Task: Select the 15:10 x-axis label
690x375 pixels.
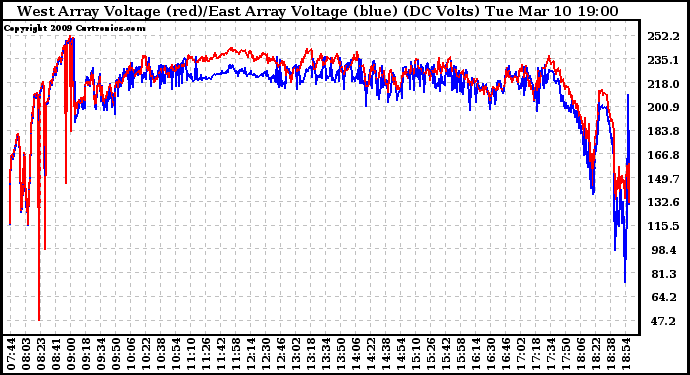Action: [415, 354]
